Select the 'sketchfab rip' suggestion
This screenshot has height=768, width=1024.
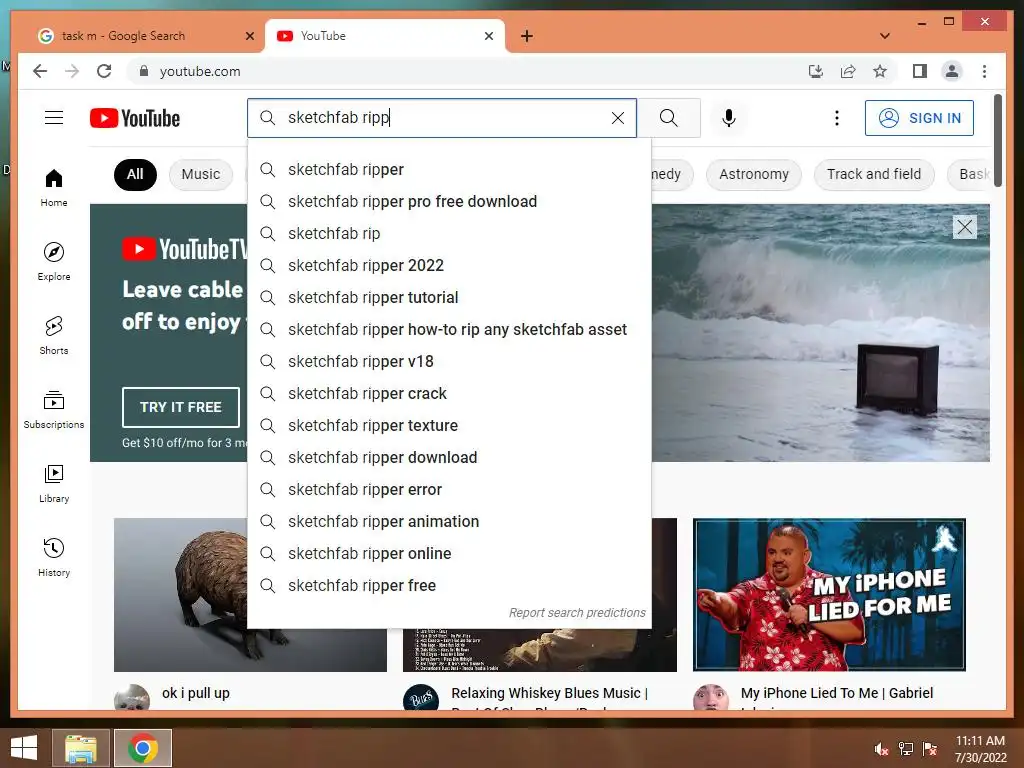pyautogui.click(x=449, y=234)
